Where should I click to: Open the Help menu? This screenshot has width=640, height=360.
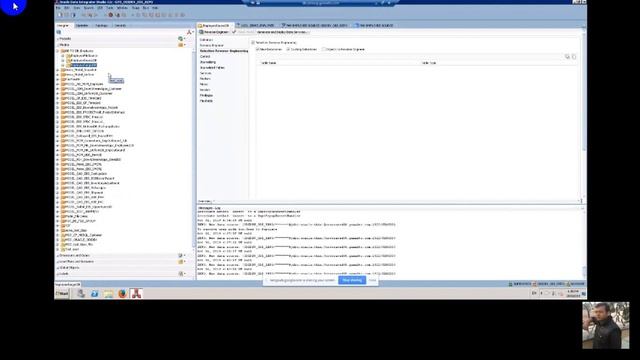pyautogui.click(x=155, y=8)
